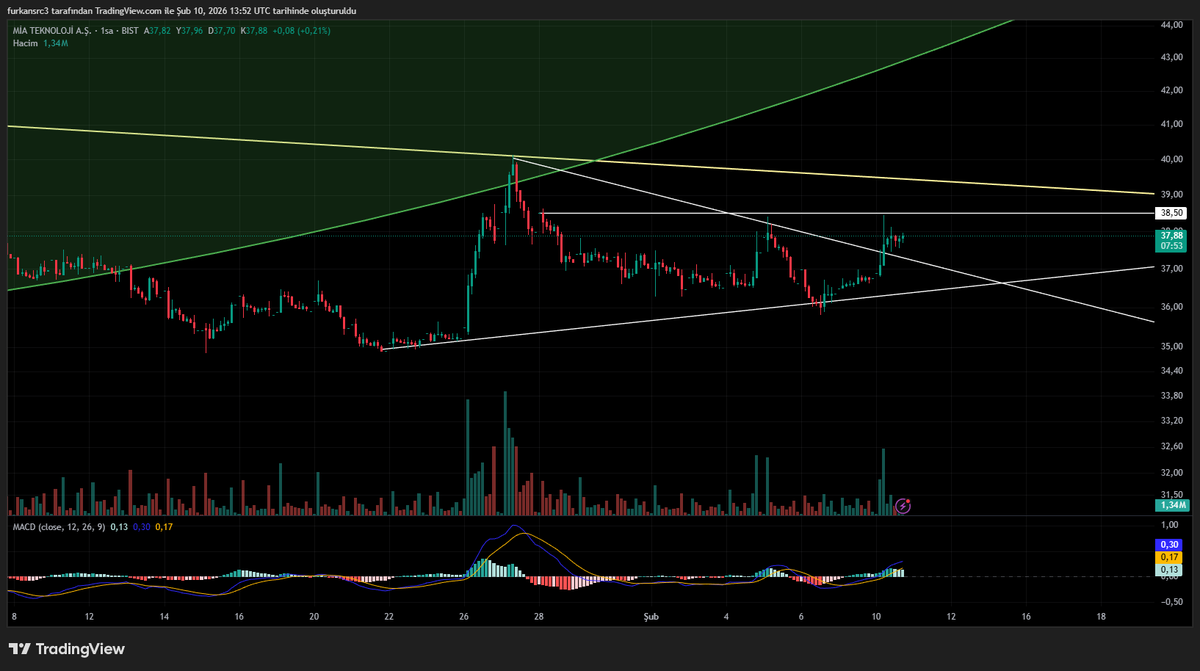Image resolution: width=1200 pixels, height=671 pixels.
Task: Click the 38,50 horizontal line price label
Action: pyautogui.click(x=1172, y=213)
